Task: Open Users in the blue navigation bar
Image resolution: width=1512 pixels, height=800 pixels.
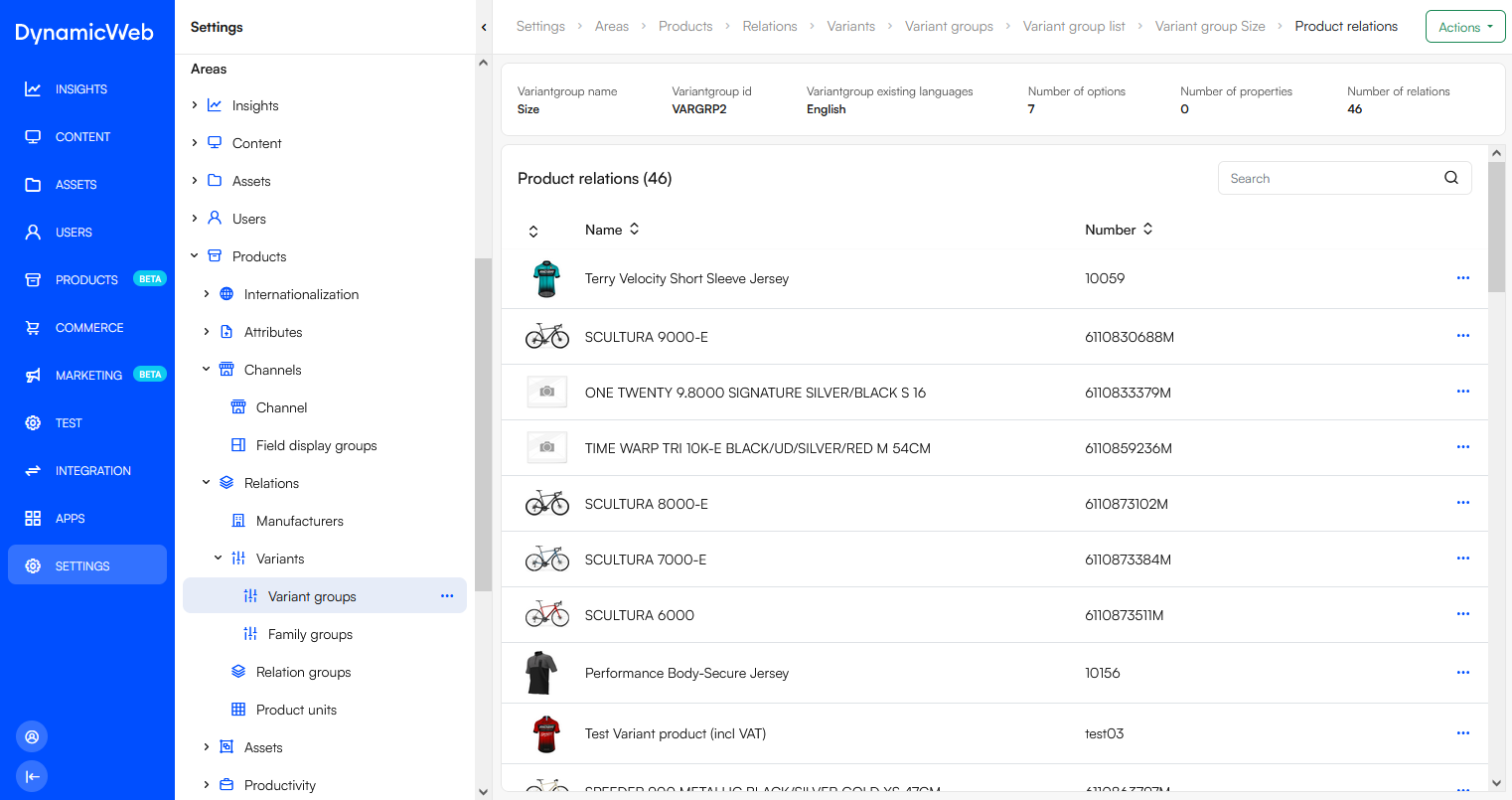Action: (87, 233)
